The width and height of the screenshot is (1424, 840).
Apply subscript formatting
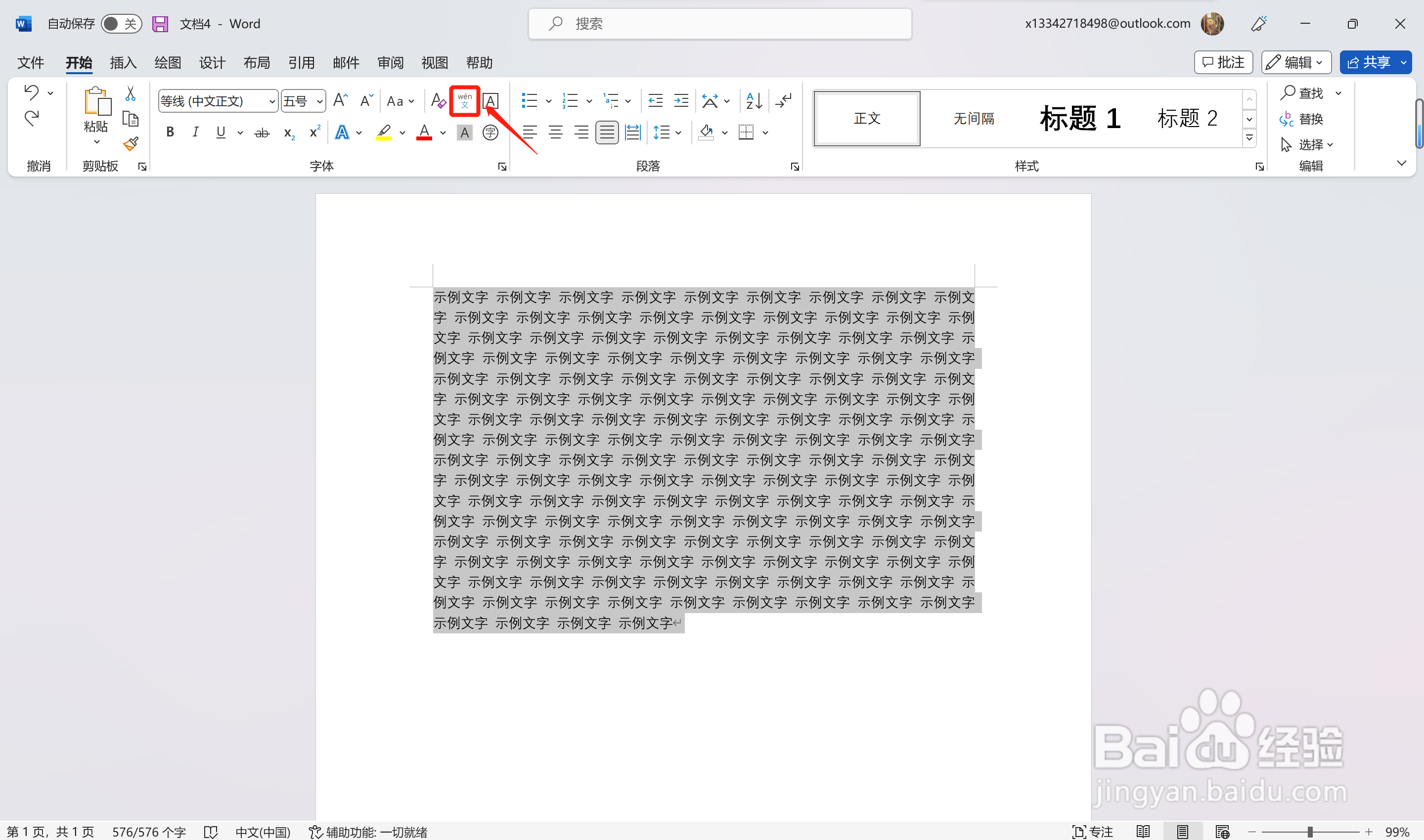click(x=289, y=133)
